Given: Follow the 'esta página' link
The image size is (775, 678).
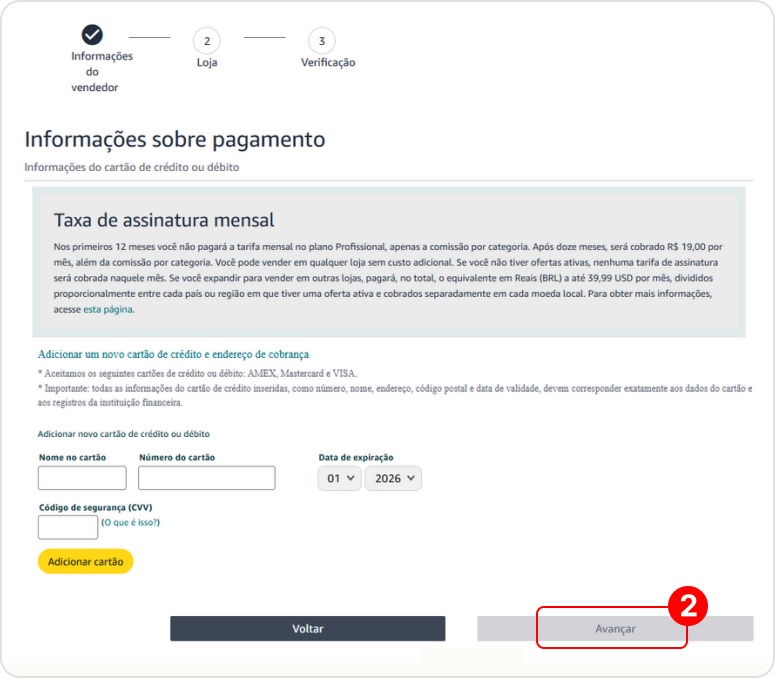Looking at the screenshot, I should click(108, 309).
